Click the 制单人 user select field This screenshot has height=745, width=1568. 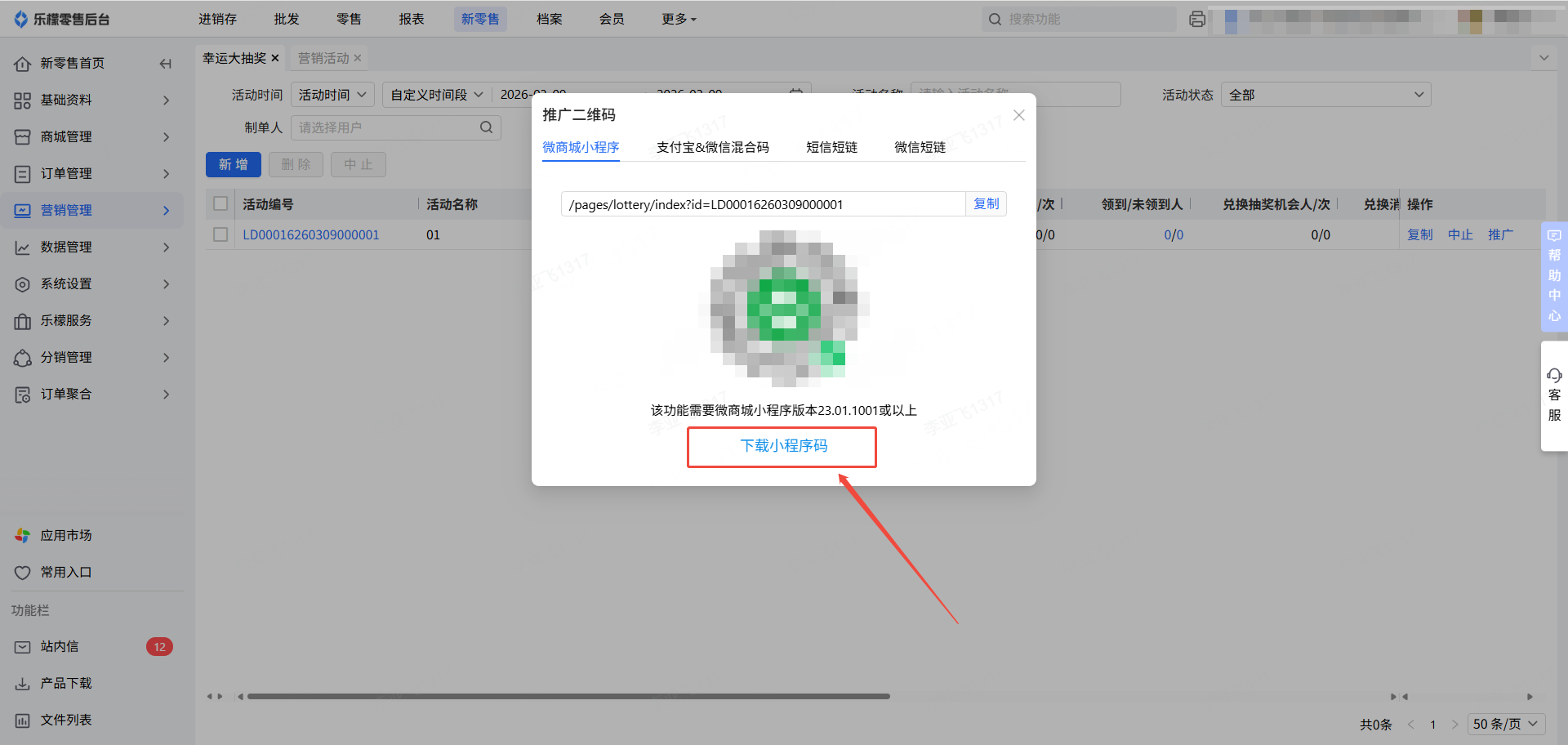396,127
